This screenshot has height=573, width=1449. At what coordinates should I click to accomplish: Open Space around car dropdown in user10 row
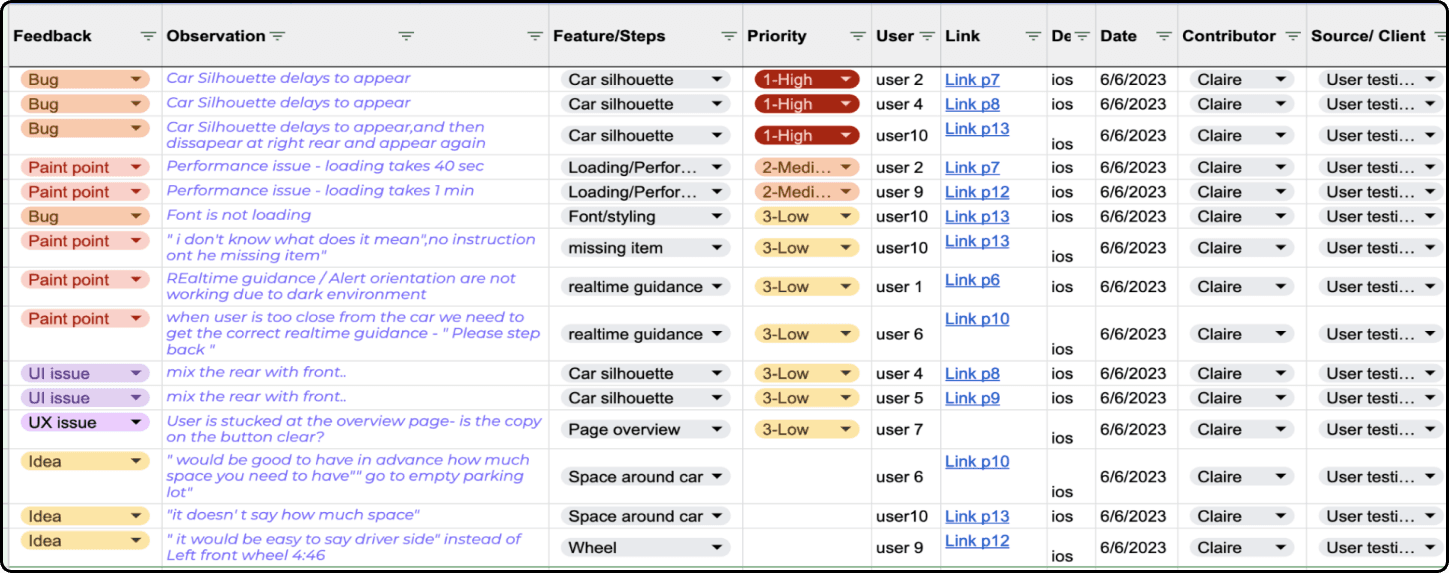[645, 516]
